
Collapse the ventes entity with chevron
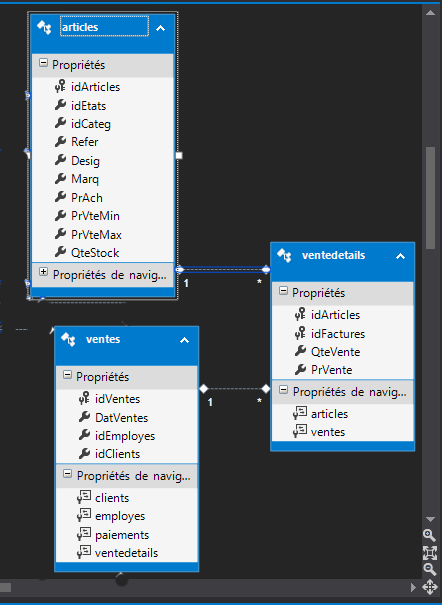coord(184,340)
